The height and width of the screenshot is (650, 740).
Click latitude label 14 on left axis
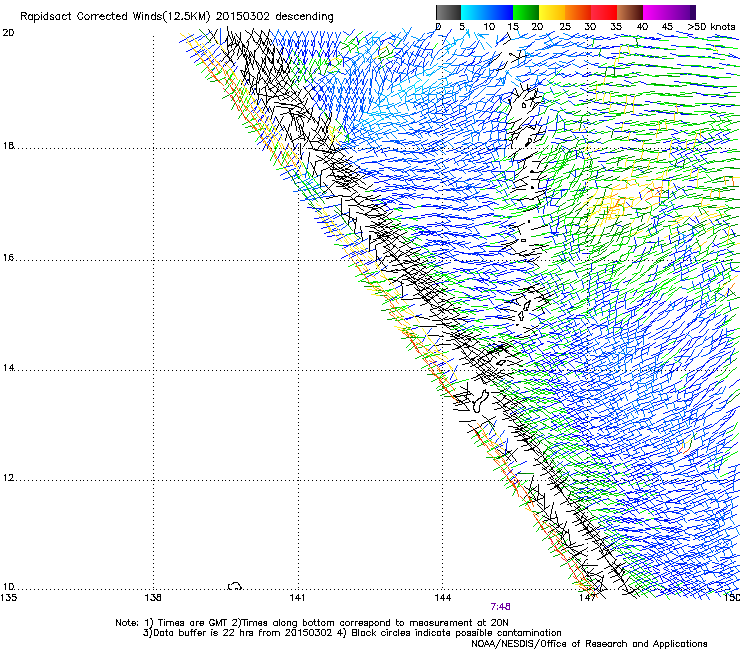(8, 368)
